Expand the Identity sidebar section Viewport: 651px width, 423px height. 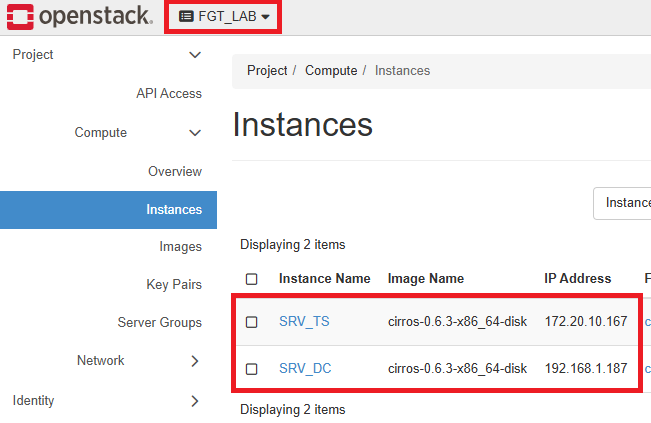[x=195, y=401]
